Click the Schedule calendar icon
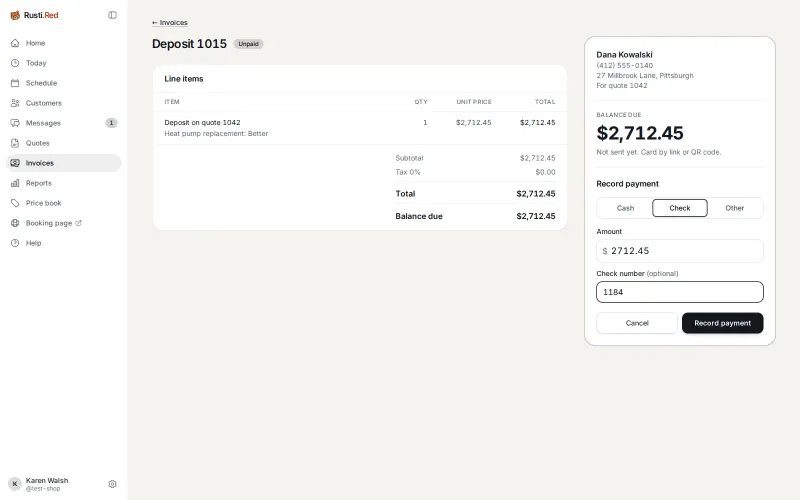This screenshot has width=800, height=500. pos(15,83)
